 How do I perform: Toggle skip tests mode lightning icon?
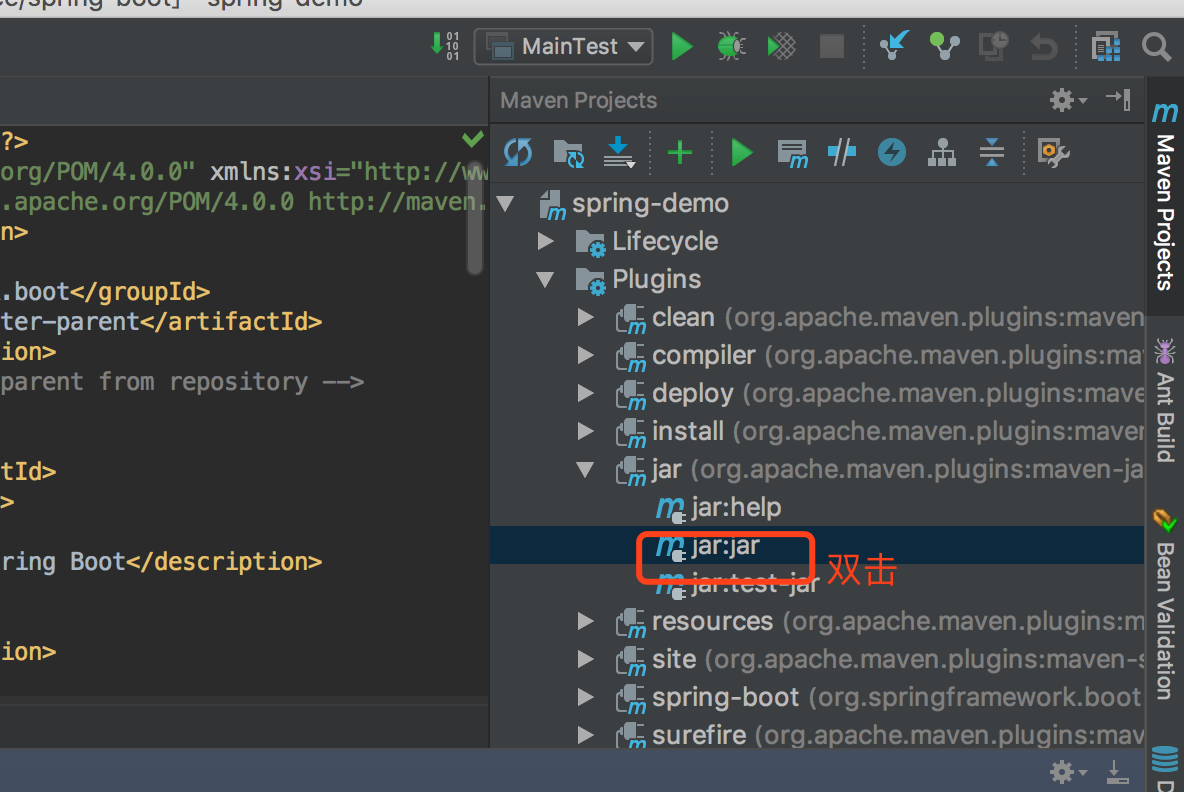892,153
